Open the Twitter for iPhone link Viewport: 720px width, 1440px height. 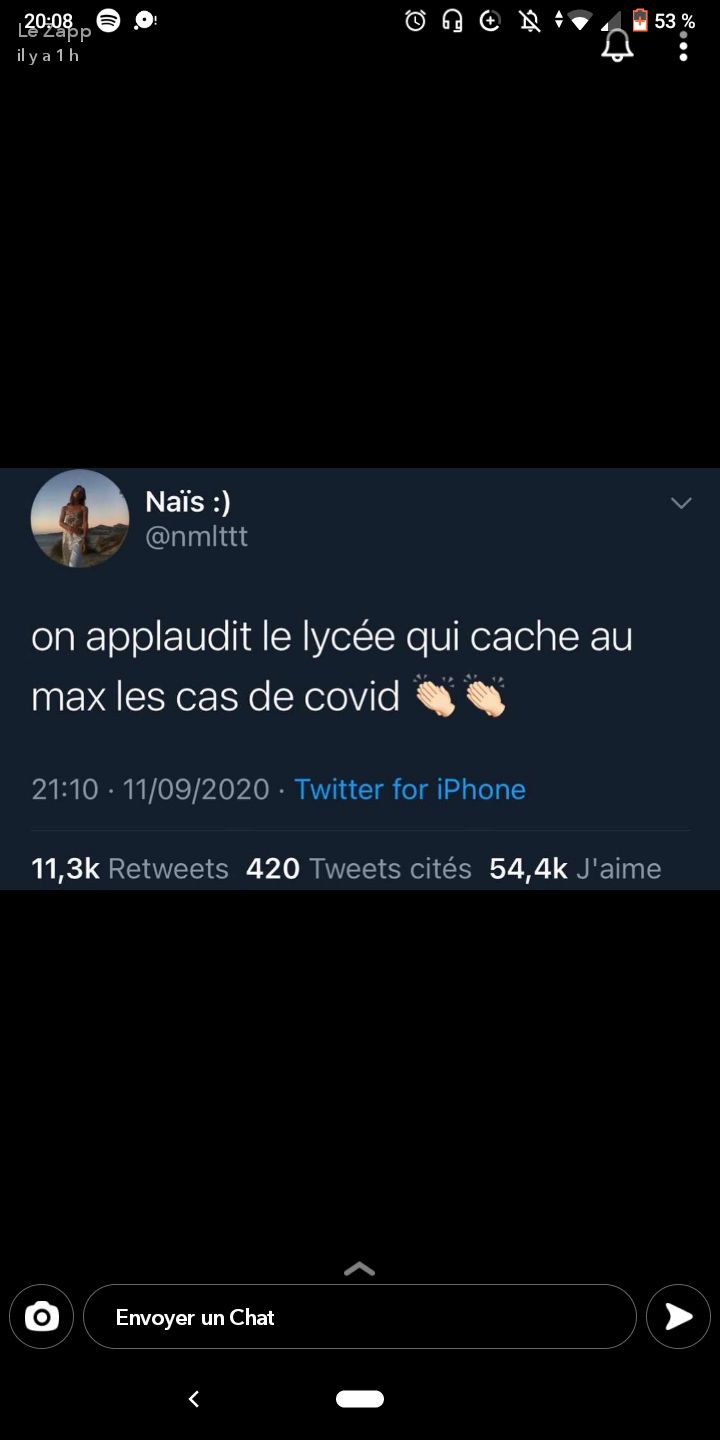(410, 789)
